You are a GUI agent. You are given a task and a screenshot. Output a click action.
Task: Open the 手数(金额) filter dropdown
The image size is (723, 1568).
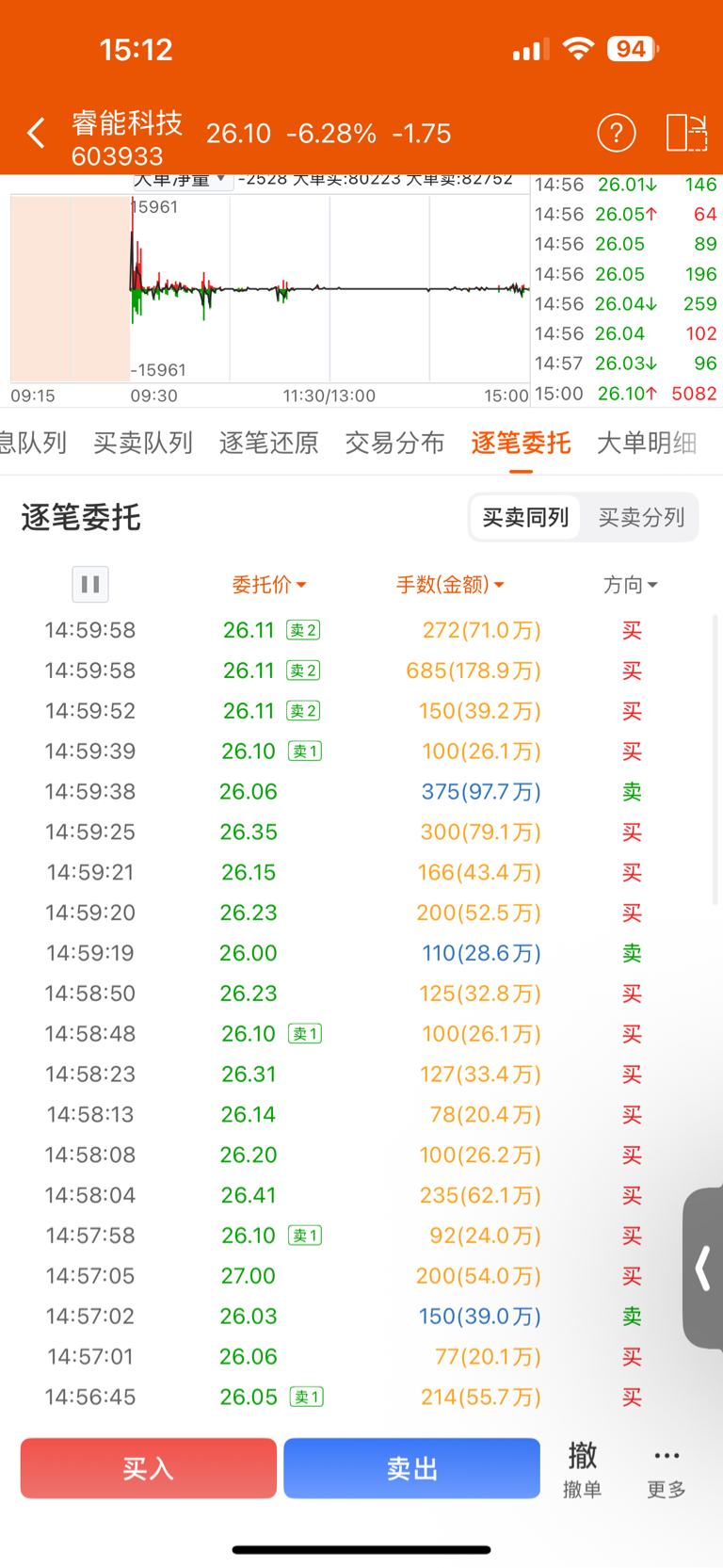click(x=450, y=585)
